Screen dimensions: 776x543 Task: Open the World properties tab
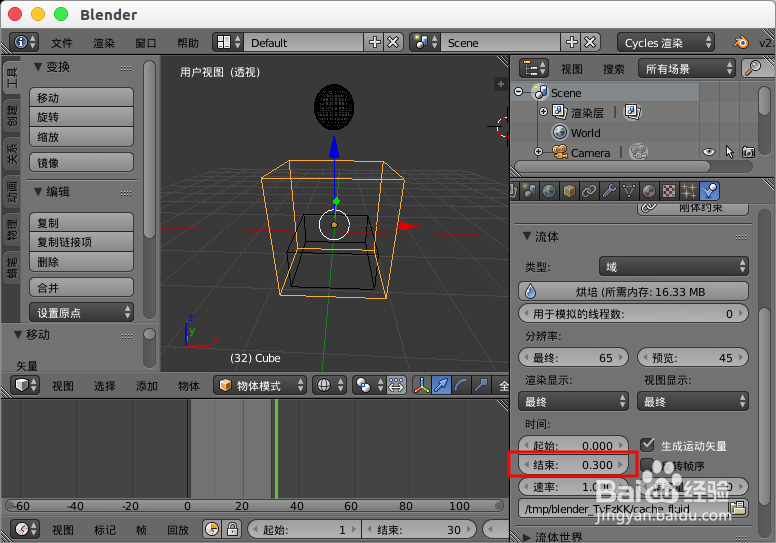coord(549,191)
